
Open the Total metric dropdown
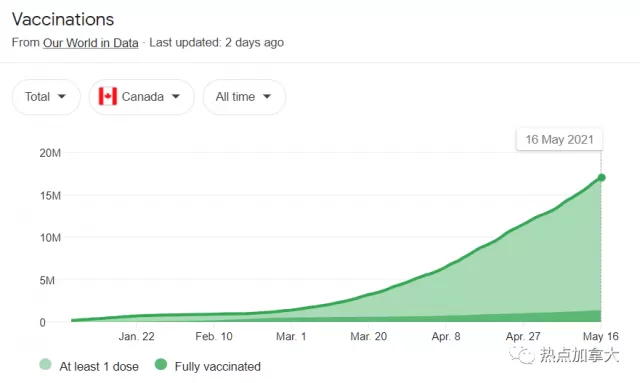46,97
